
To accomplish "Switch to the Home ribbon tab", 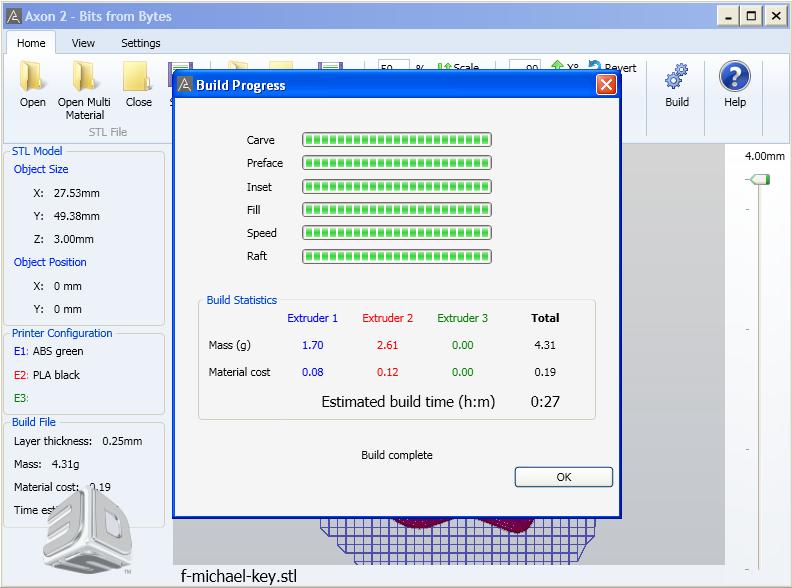I will [31, 43].
